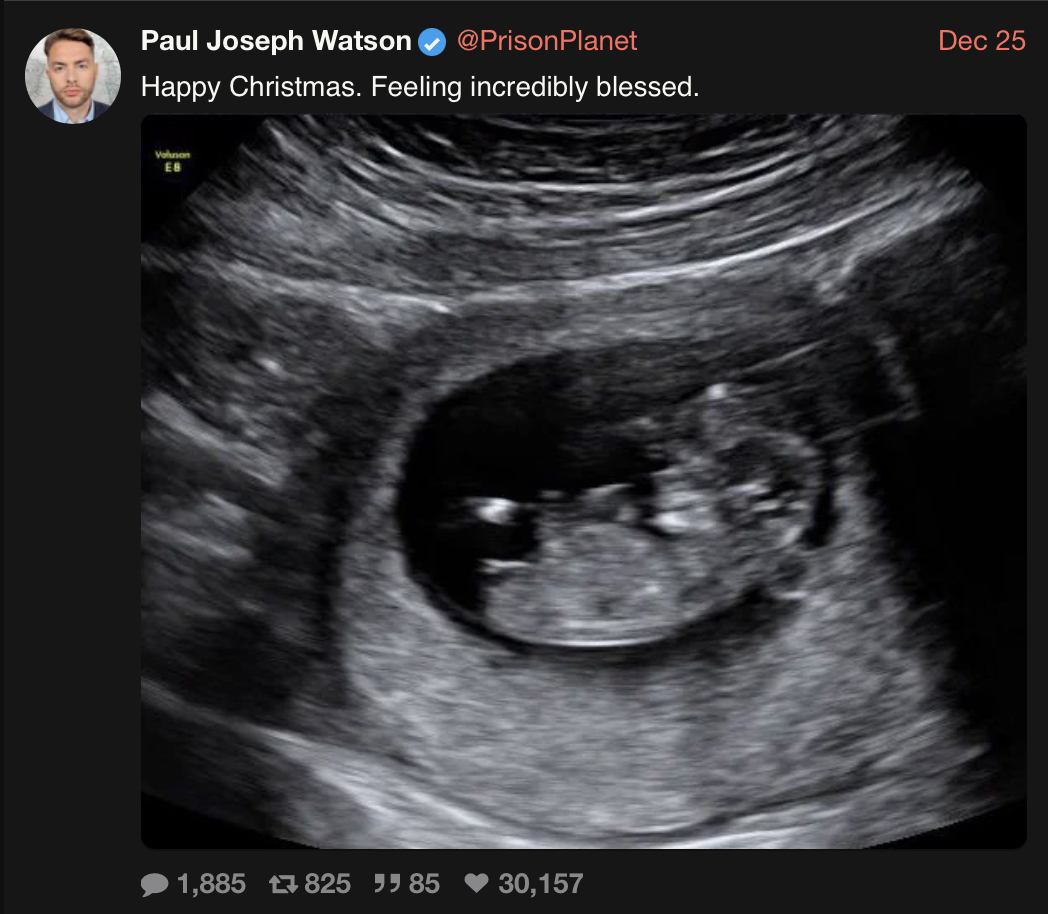
Task: Open the tweet permalink via Dec 25
Action: point(981,41)
